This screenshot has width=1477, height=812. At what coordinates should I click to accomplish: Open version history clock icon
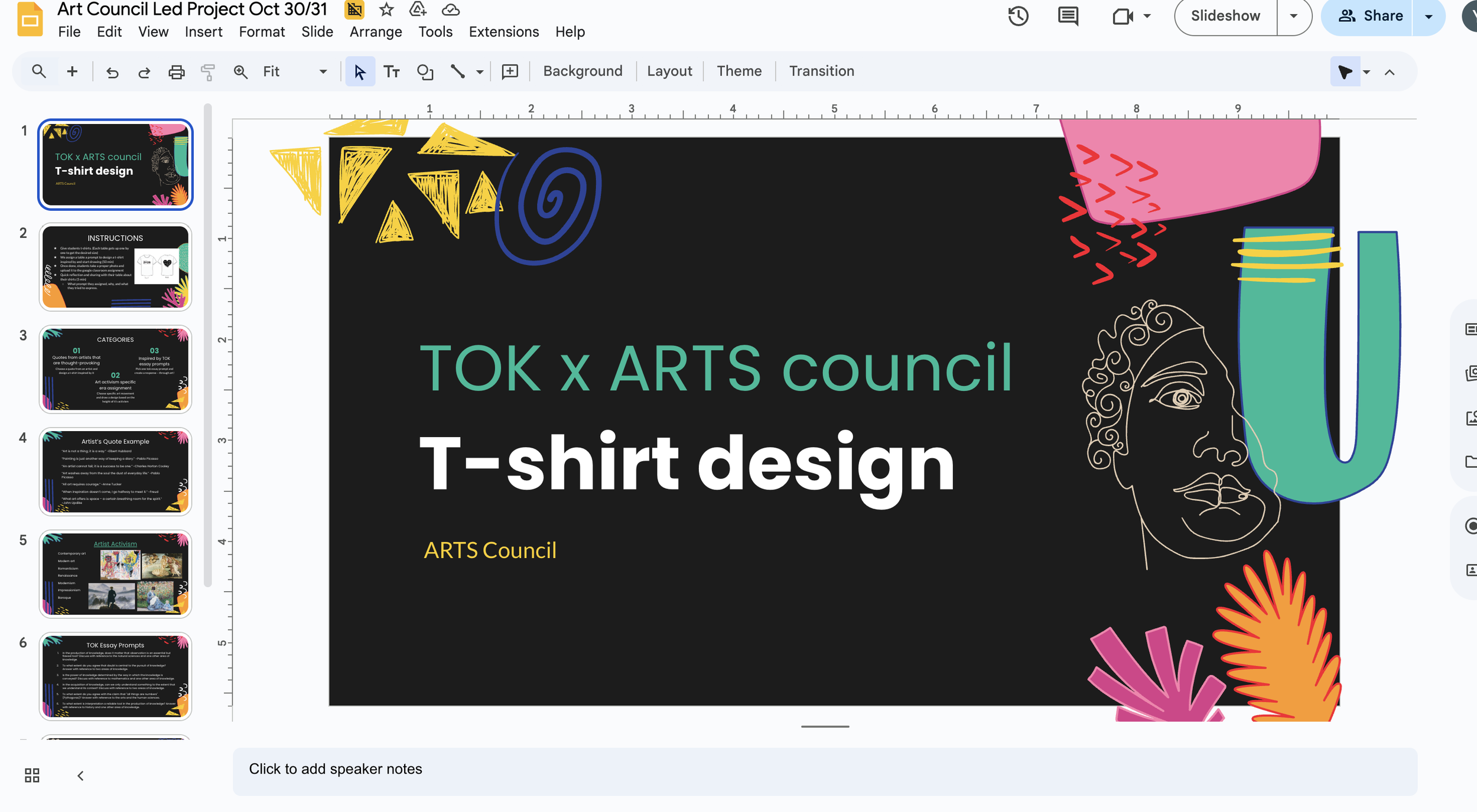[x=1018, y=16]
